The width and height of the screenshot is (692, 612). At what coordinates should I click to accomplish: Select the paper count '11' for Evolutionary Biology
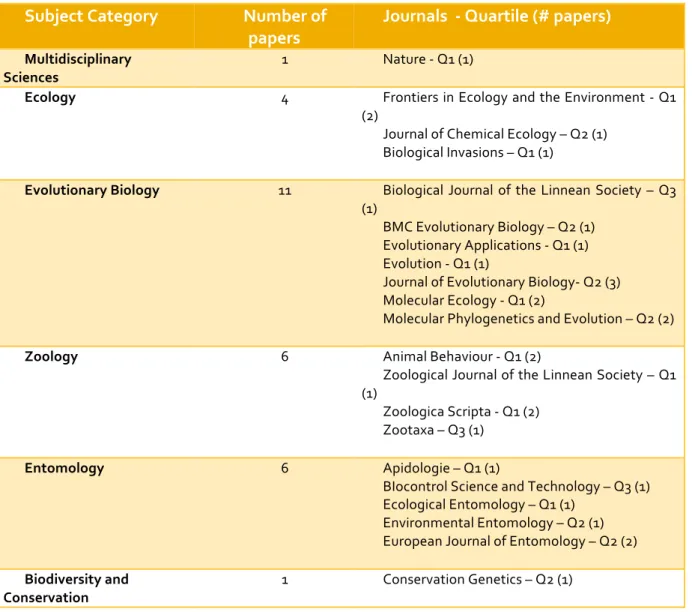point(285,191)
